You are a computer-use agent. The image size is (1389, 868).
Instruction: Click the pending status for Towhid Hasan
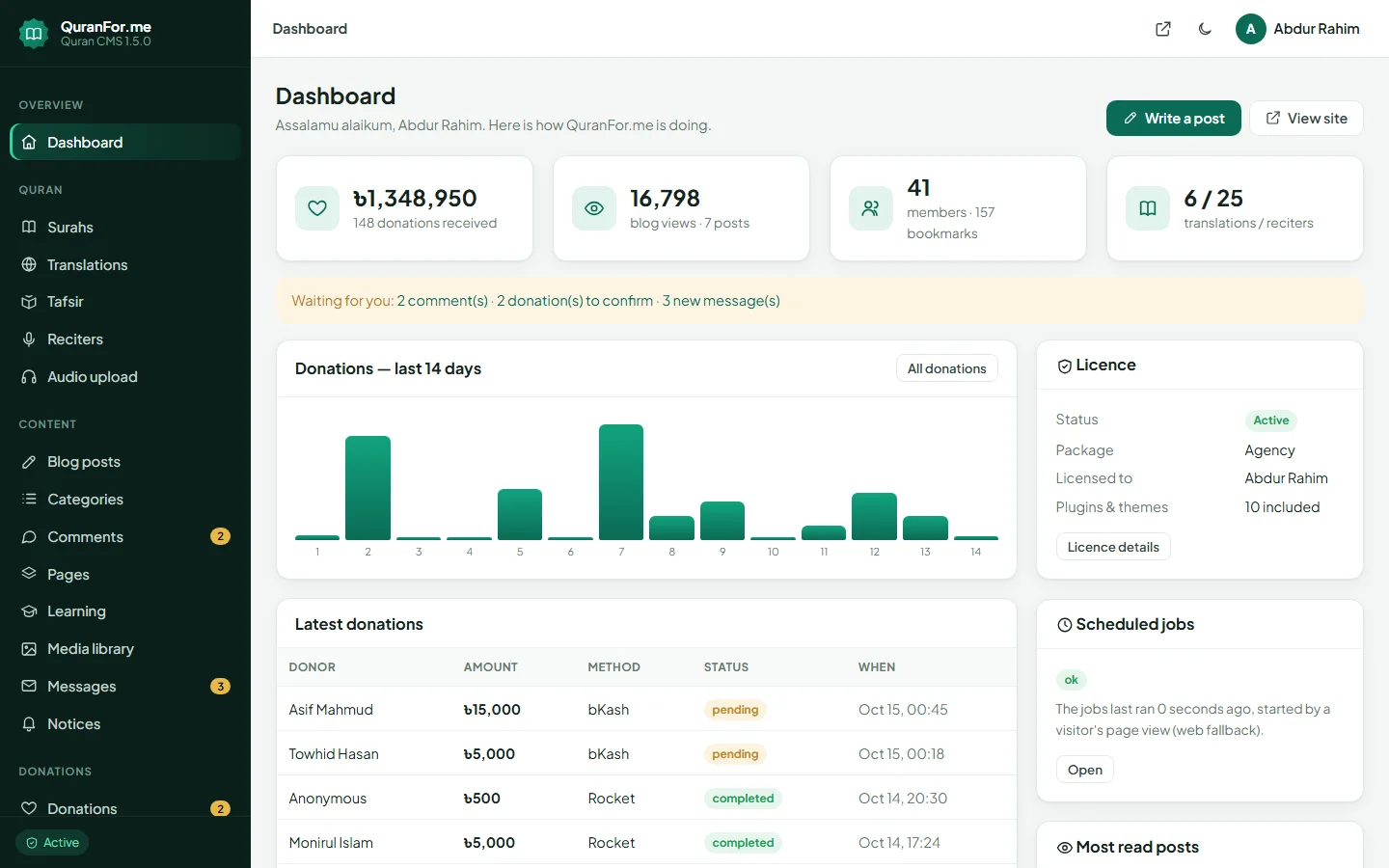pos(735,754)
